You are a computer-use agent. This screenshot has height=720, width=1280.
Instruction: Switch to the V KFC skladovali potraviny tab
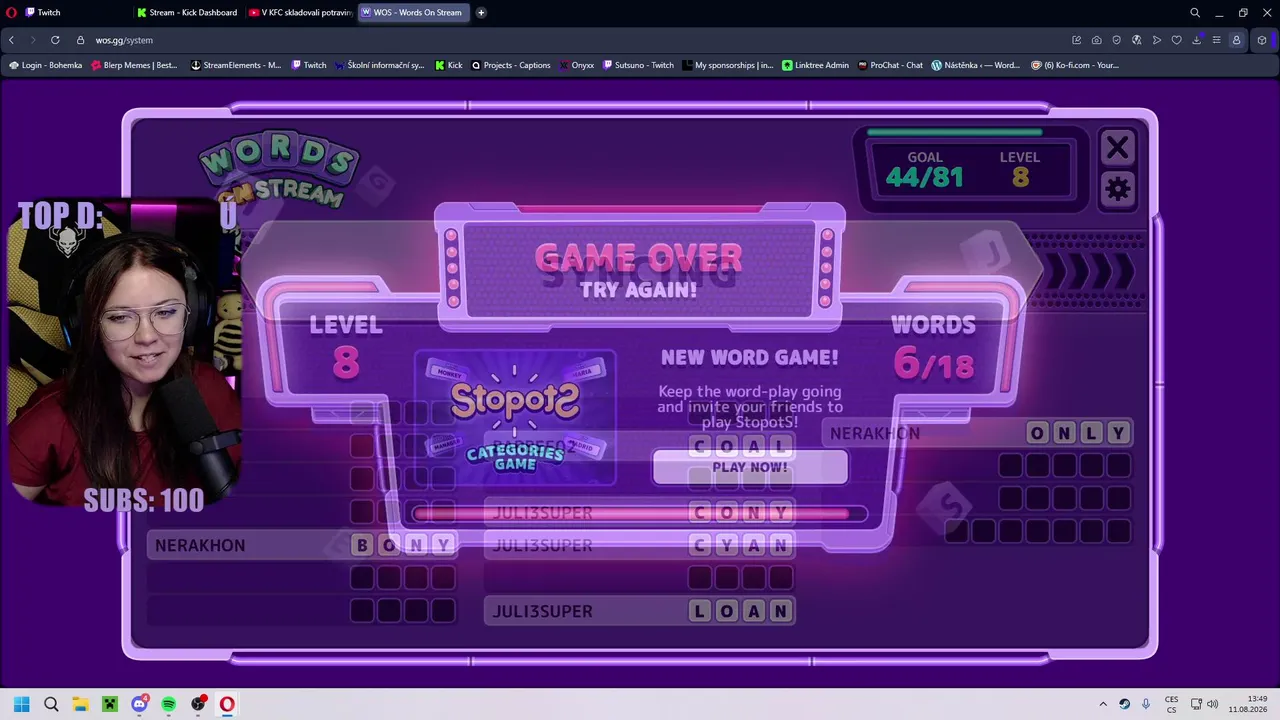[x=300, y=12]
